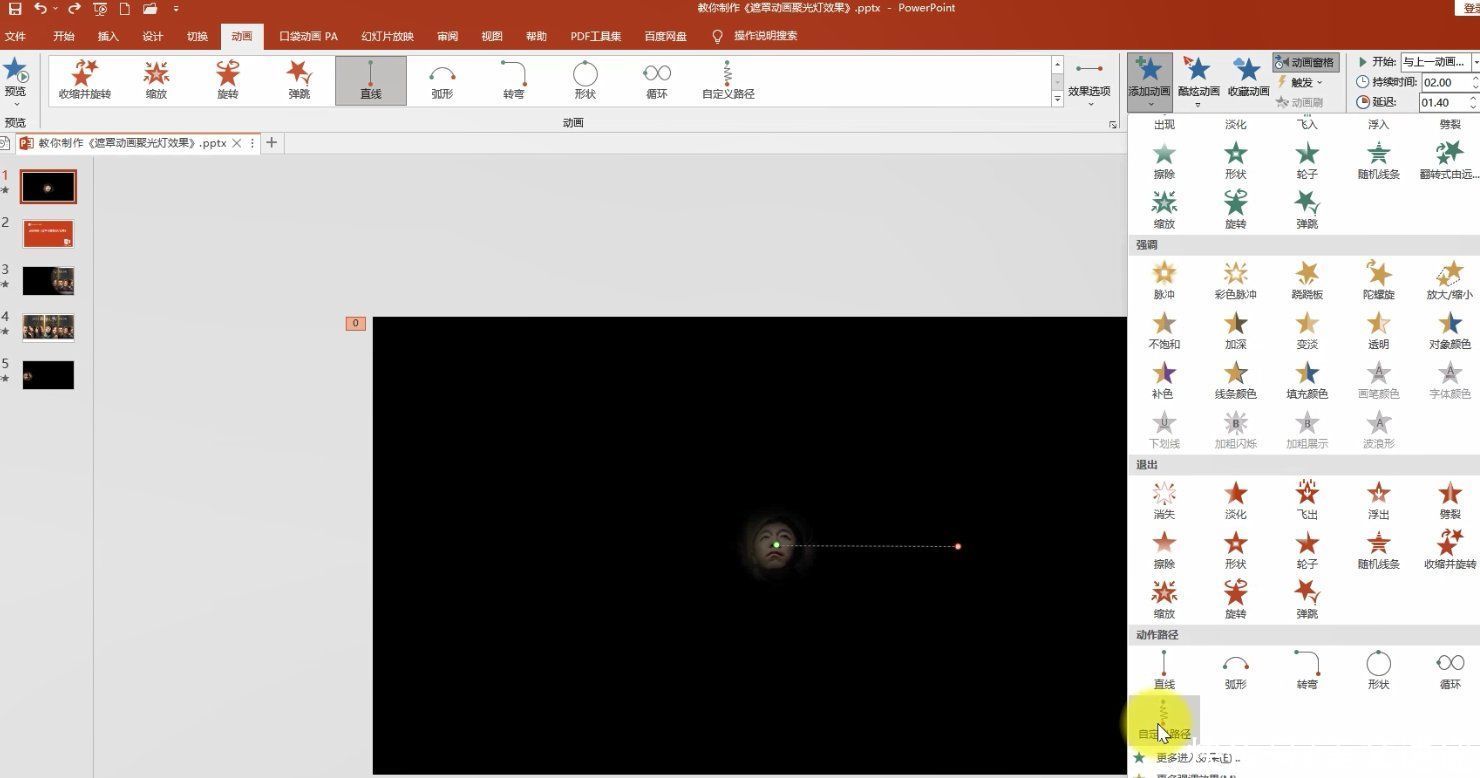Apply the 翻转式由远 entrance effect
This screenshot has width=1480, height=778.
pyautogui.click(x=1449, y=160)
